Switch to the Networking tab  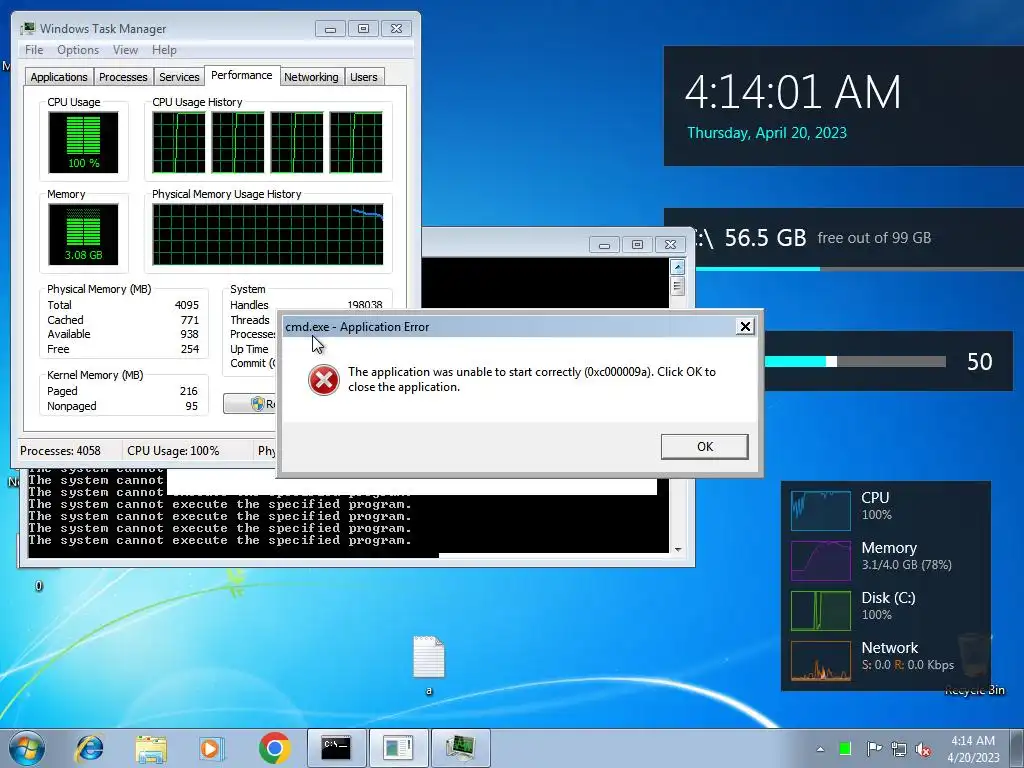tap(311, 77)
